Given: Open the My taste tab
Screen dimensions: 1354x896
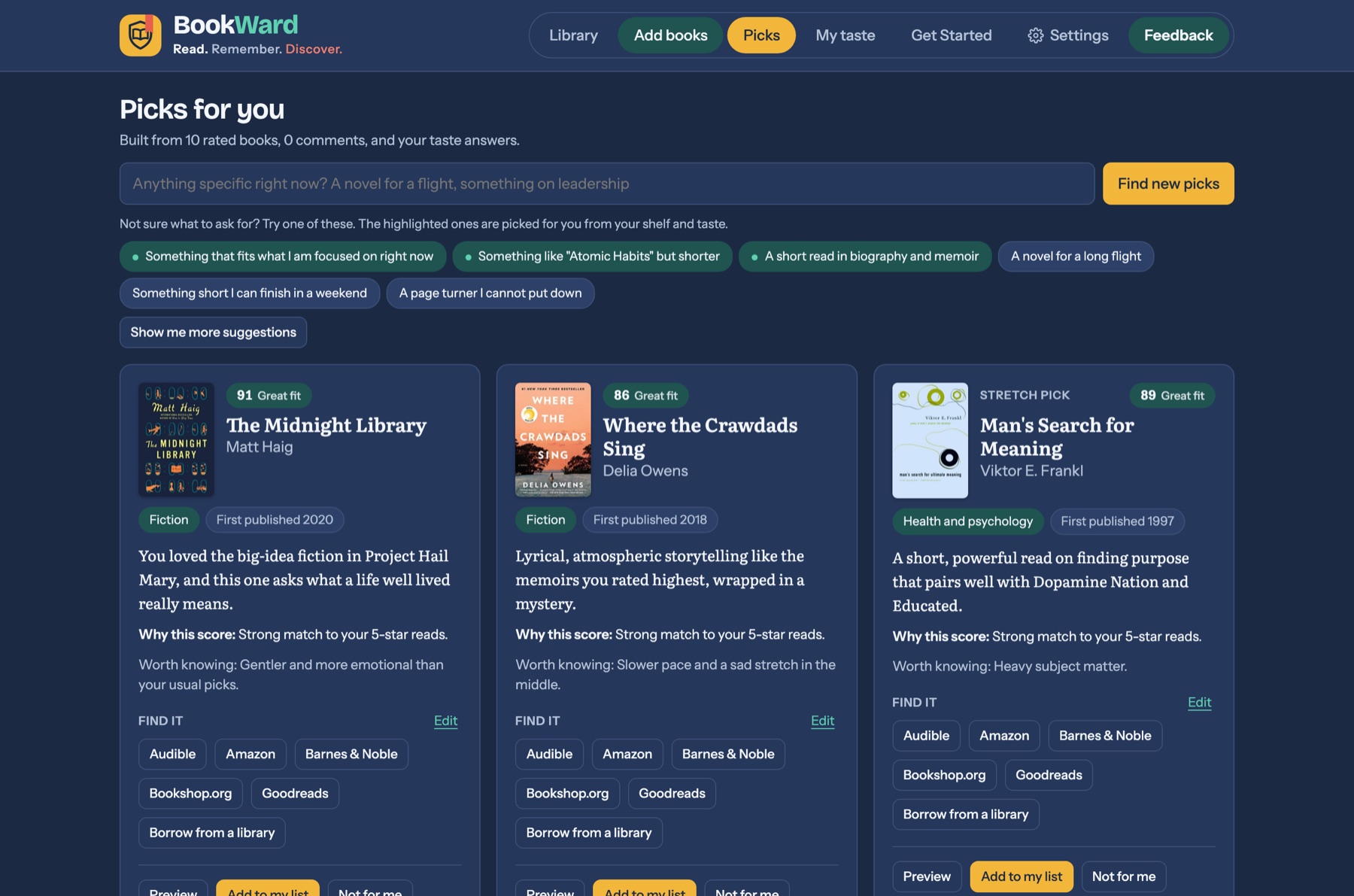Looking at the screenshot, I should pos(845,35).
